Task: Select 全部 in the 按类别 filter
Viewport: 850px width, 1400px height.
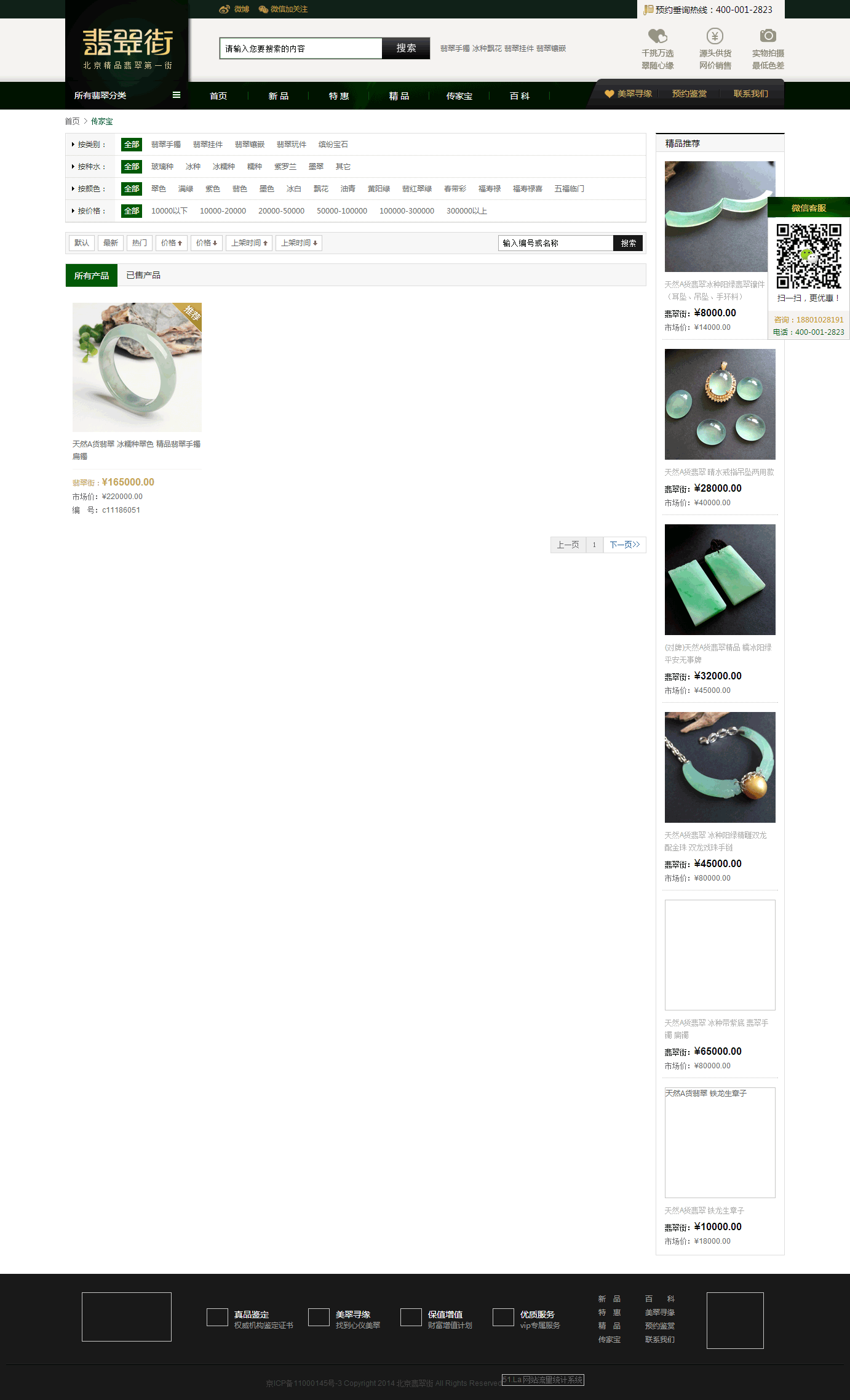Action: pos(132,145)
